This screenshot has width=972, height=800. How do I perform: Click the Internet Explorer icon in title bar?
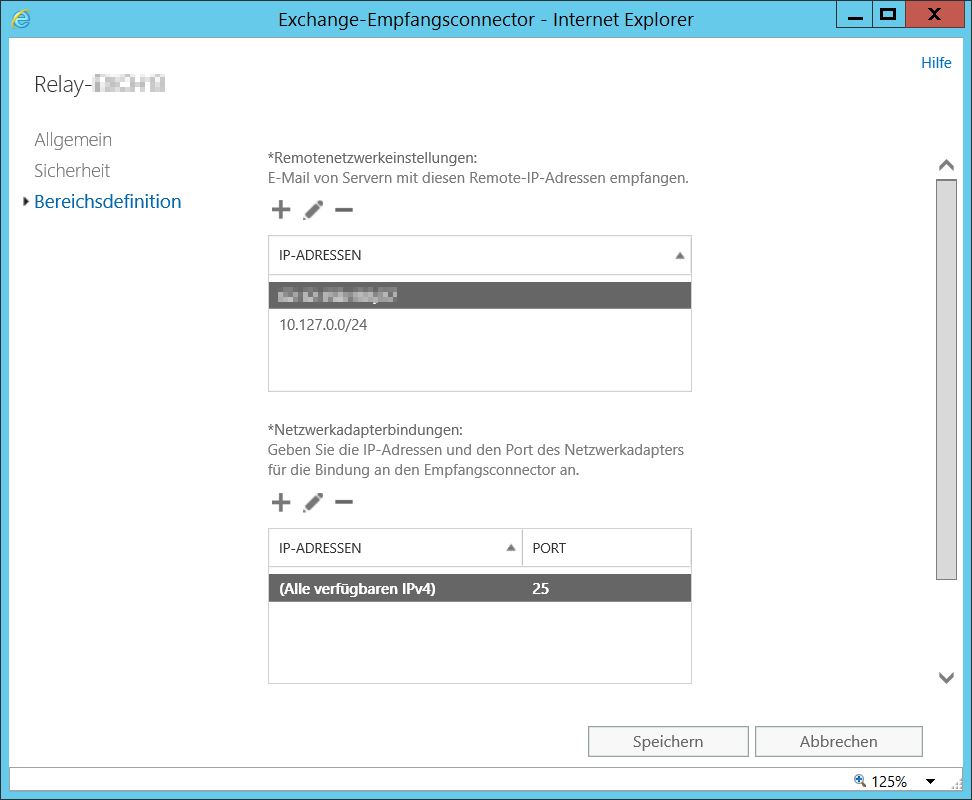coord(20,18)
